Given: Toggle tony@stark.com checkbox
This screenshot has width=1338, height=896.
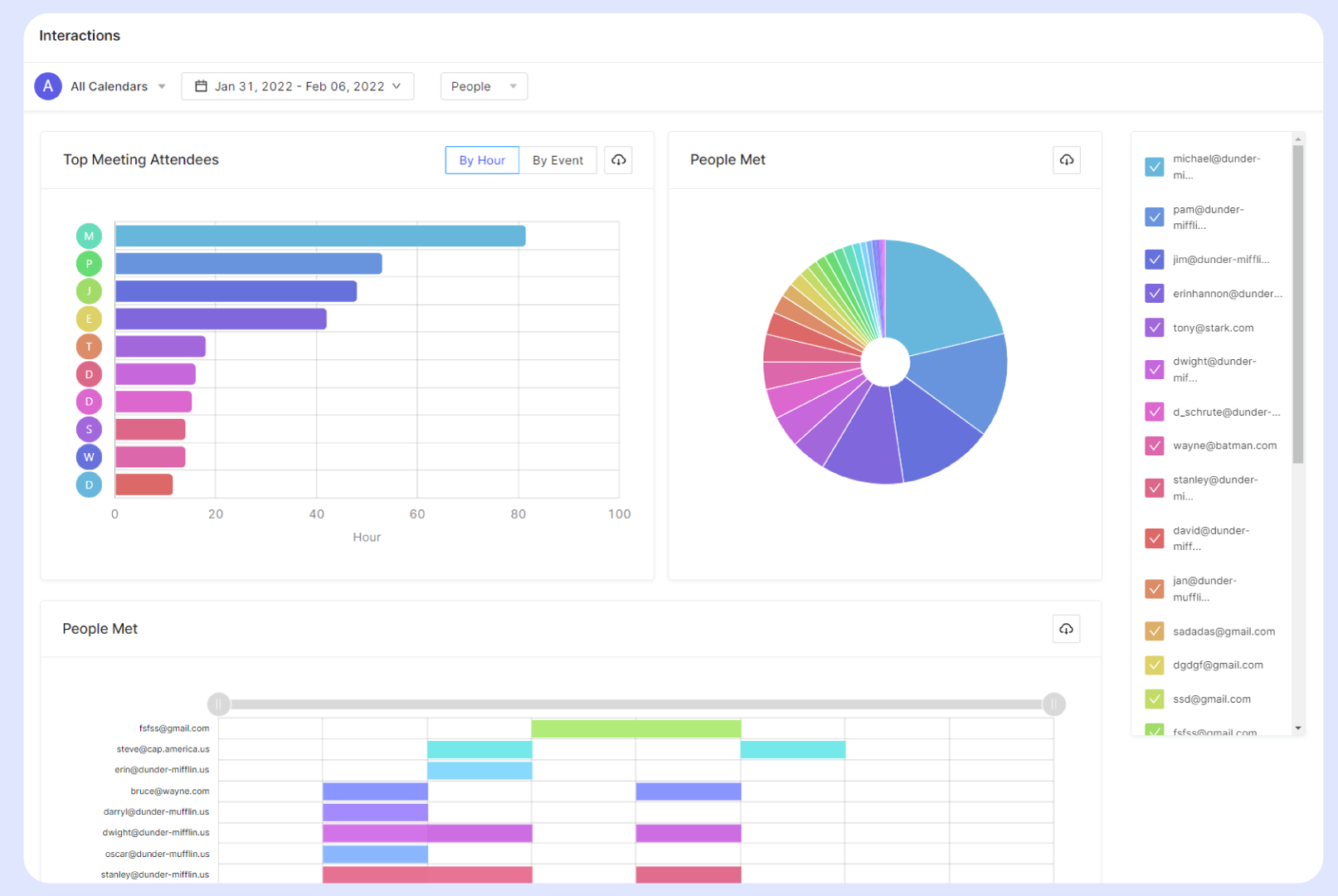Looking at the screenshot, I should (1154, 328).
